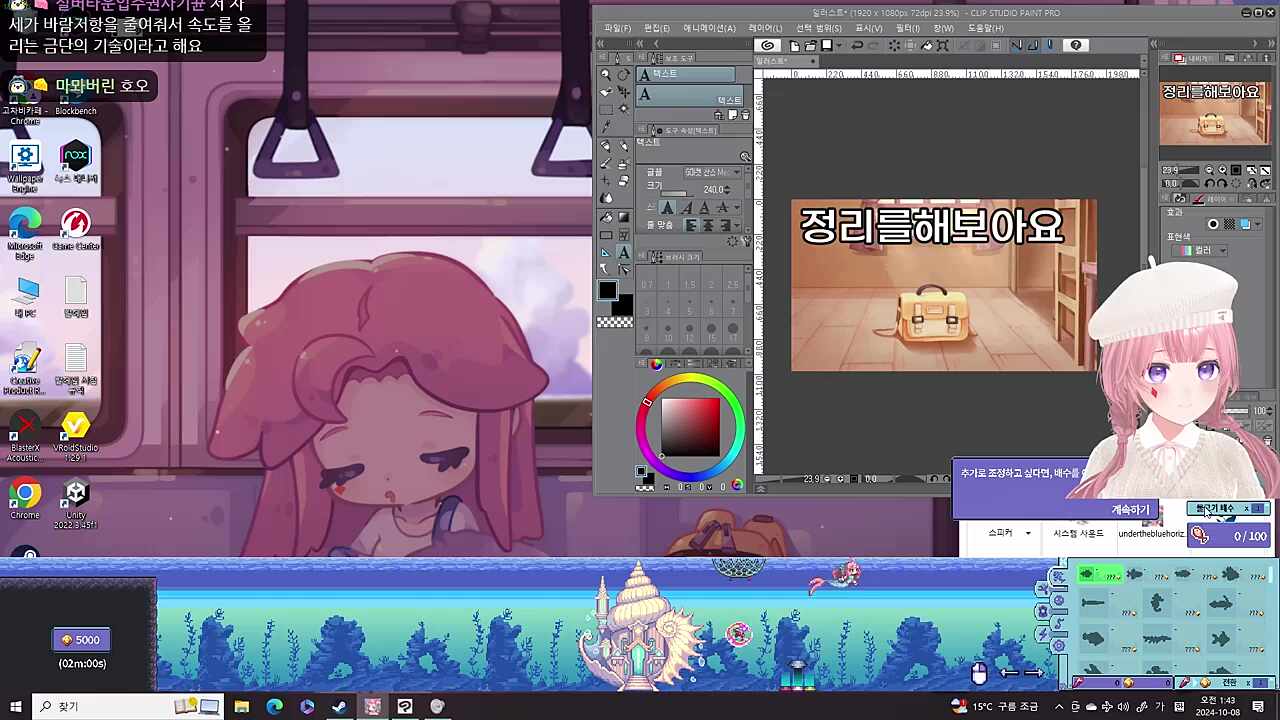Select the rotate view tool

(624, 74)
